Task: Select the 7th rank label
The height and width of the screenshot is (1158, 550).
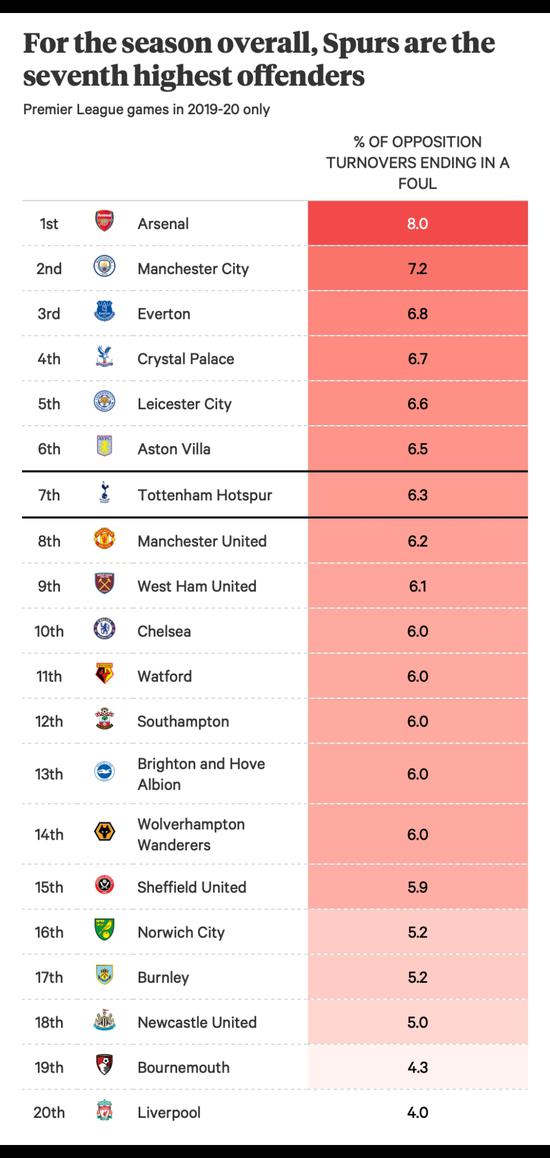Action: 49,495
